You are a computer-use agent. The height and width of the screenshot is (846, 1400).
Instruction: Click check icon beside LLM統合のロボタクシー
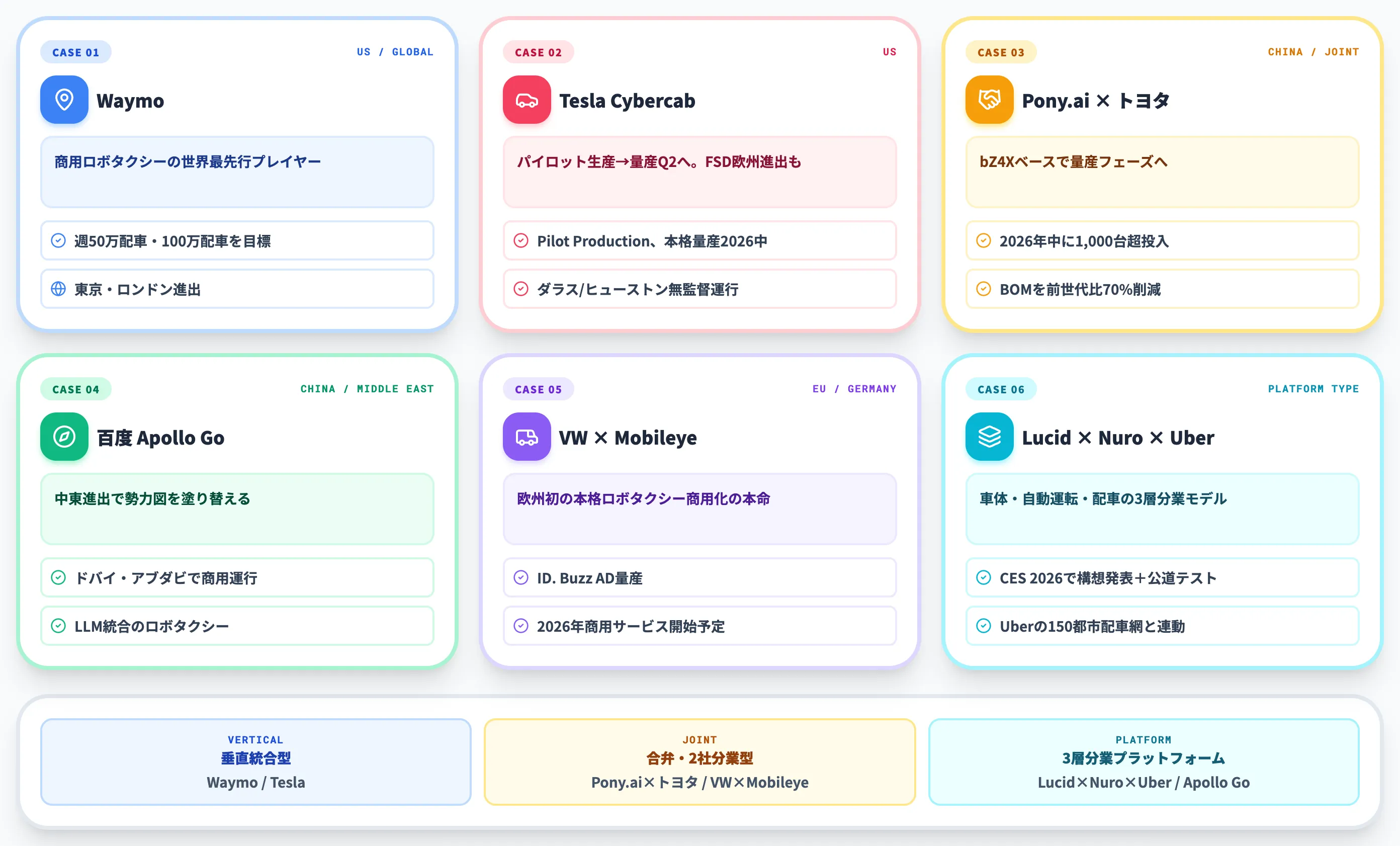click(x=58, y=626)
